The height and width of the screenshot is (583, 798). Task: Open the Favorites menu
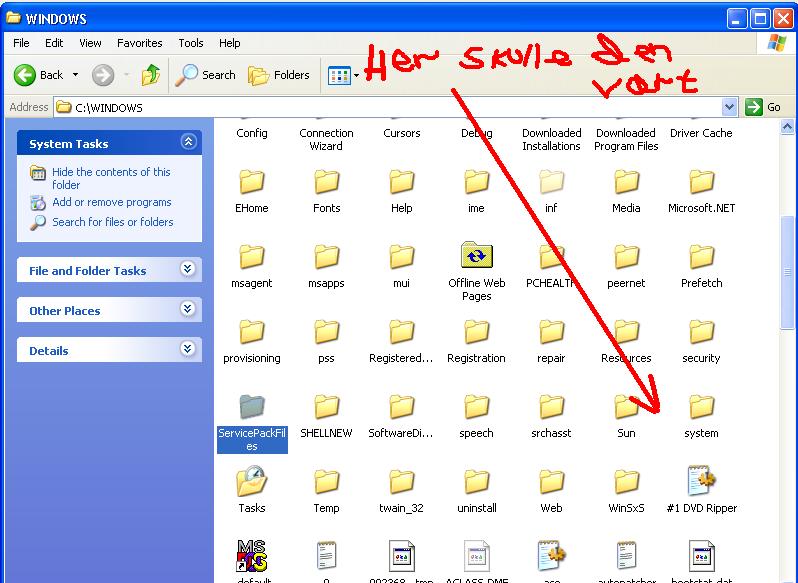pyautogui.click(x=139, y=43)
